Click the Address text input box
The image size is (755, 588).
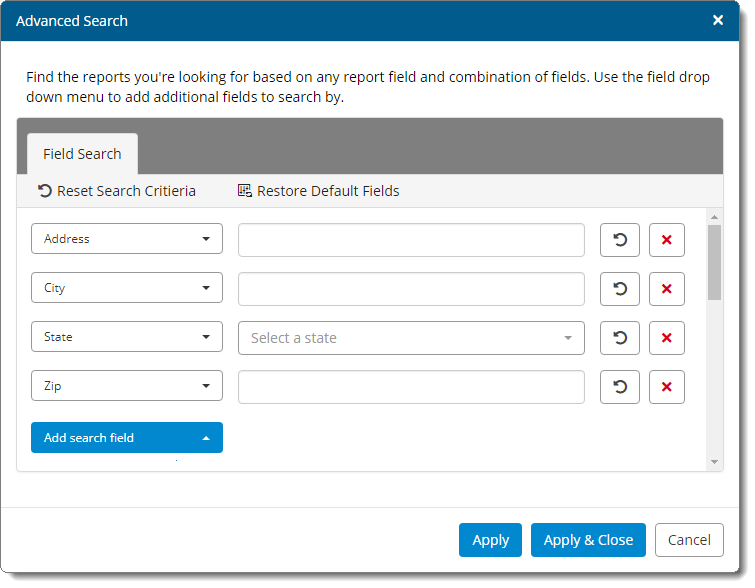click(x=411, y=240)
